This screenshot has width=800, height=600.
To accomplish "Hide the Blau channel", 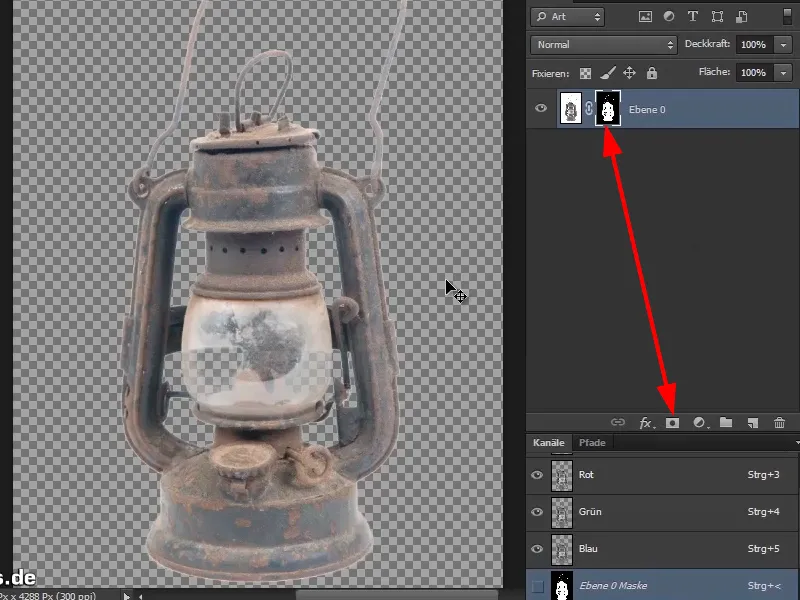I will coord(537,549).
